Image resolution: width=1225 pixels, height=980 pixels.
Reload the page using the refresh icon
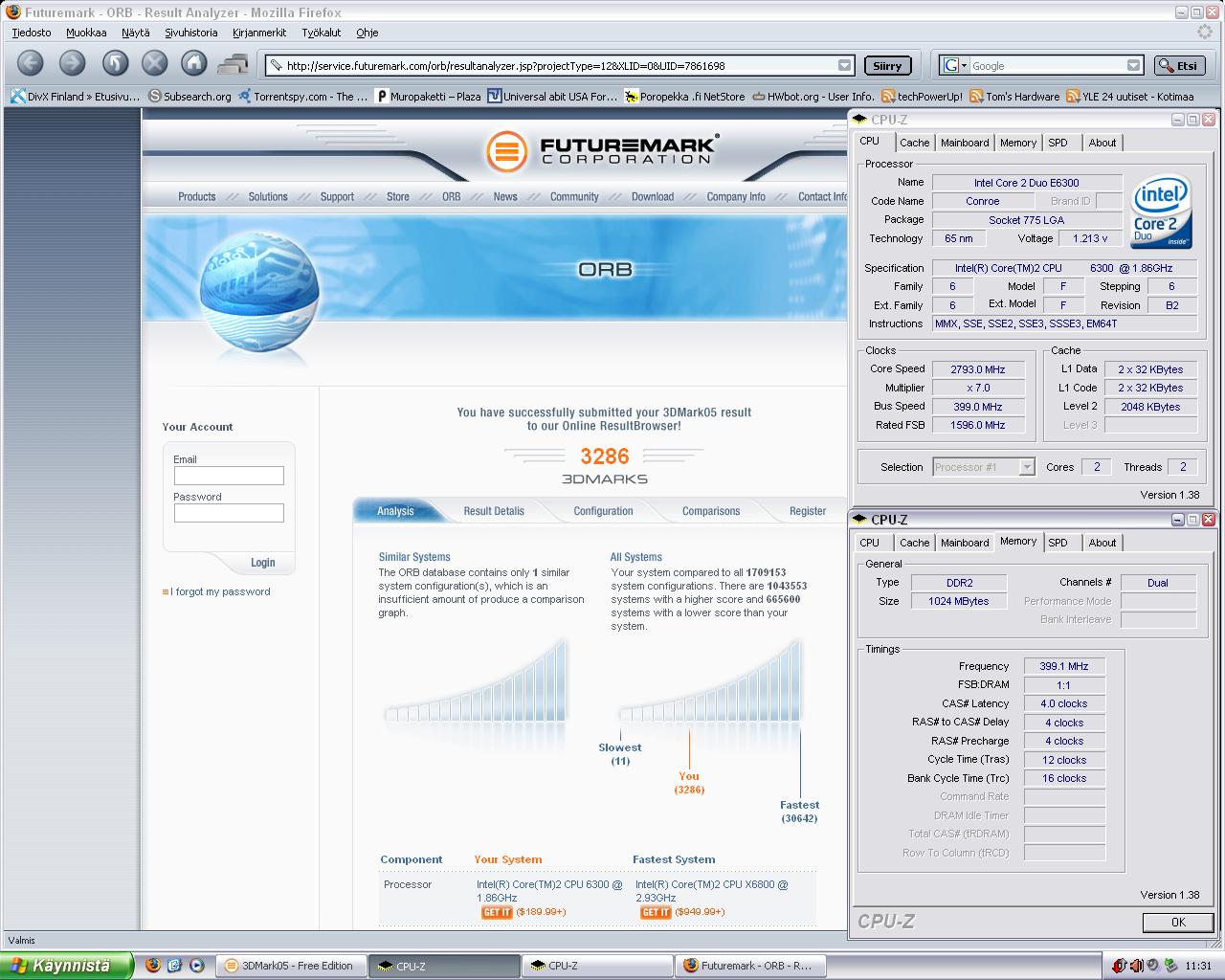click(115, 64)
